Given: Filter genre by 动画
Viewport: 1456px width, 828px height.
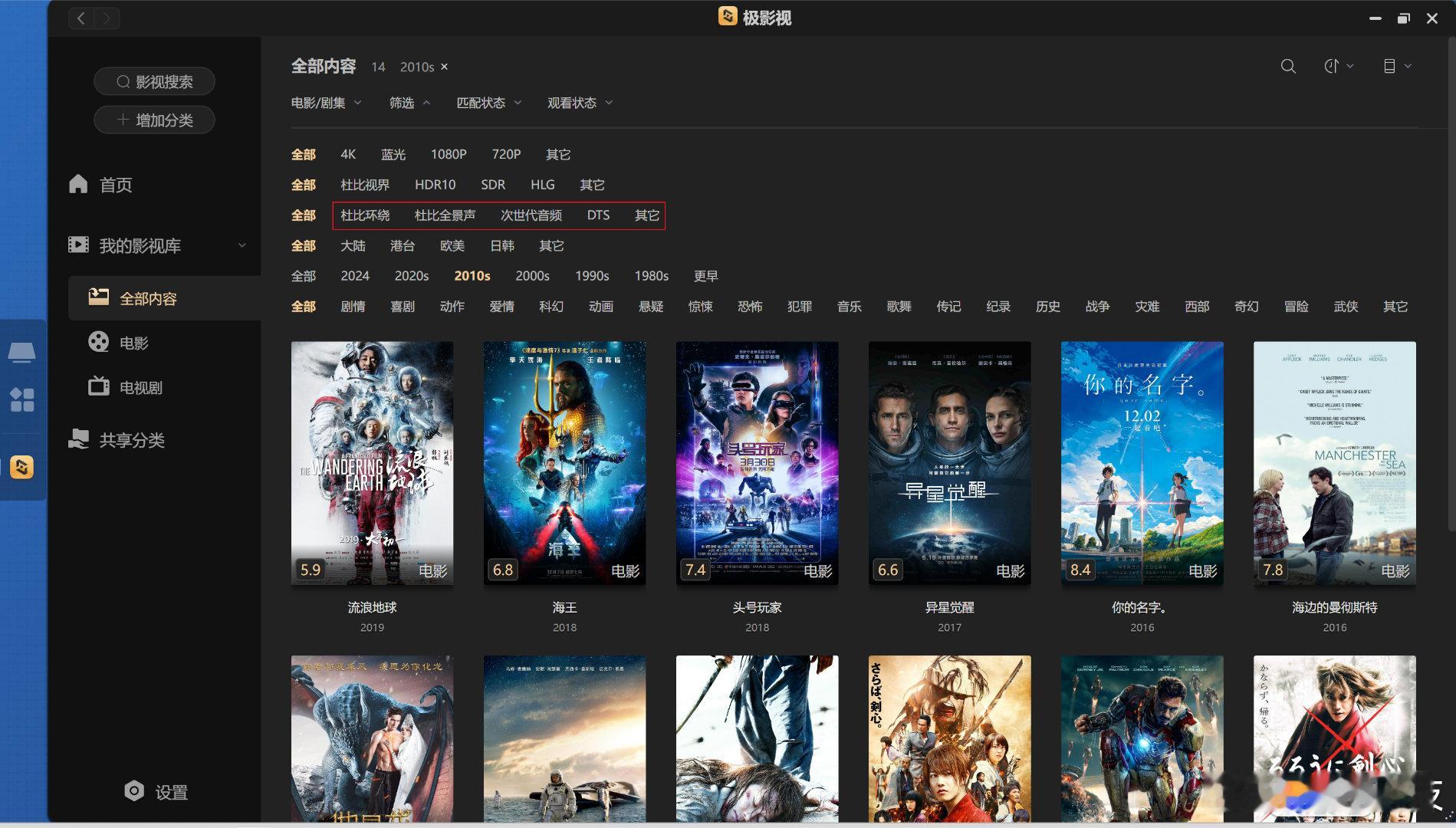Looking at the screenshot, I should coord(601,307).
